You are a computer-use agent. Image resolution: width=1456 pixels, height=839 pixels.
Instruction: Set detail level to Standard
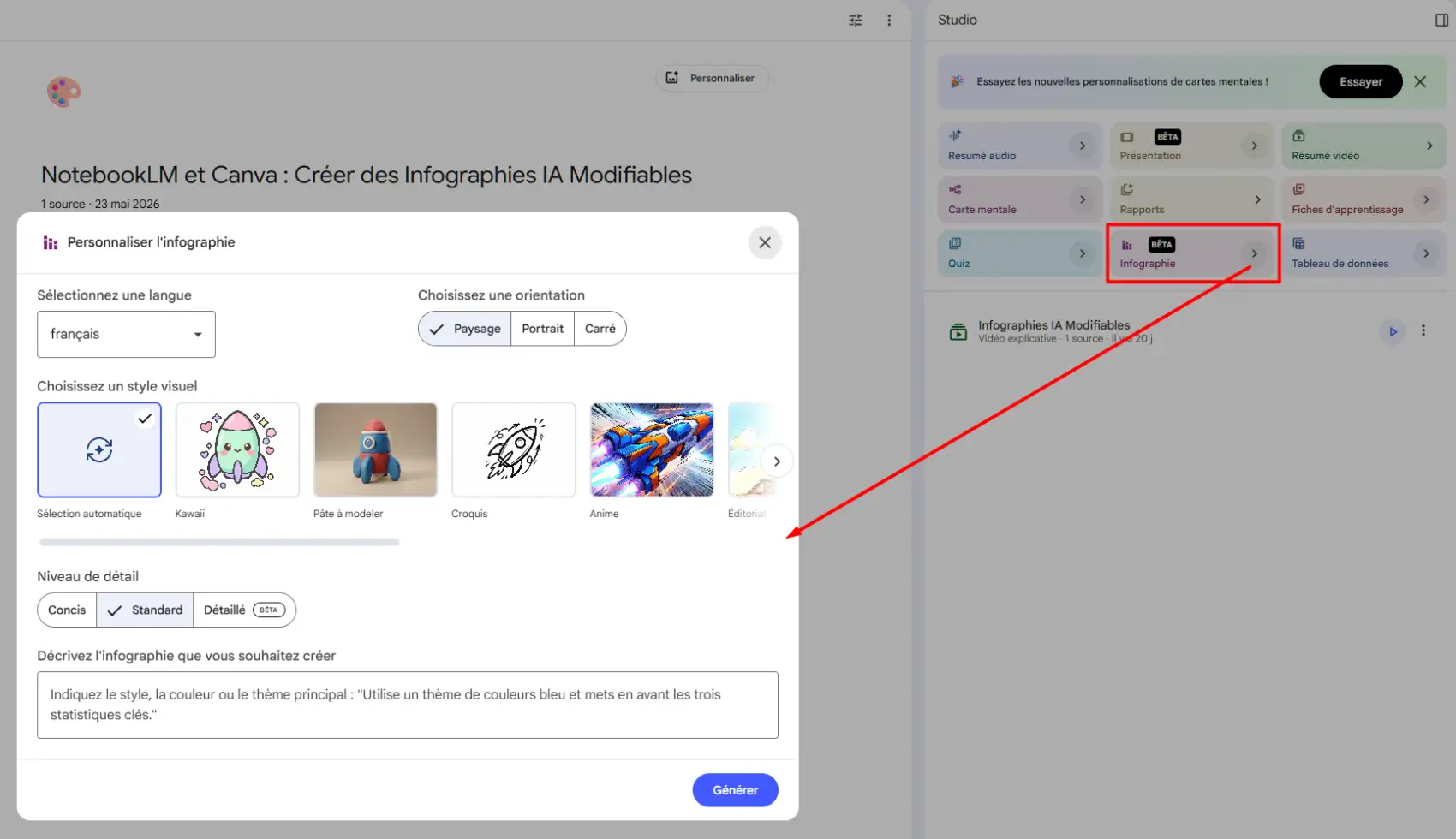145,610
